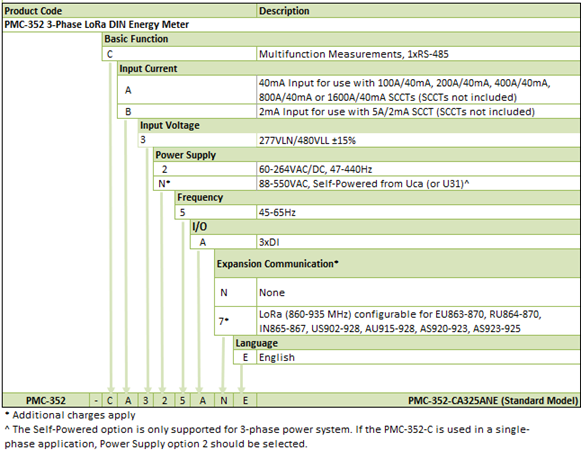Click the '5' cell in bottom code row
This screenshot has height=450, width=581.
coord(183,400)
